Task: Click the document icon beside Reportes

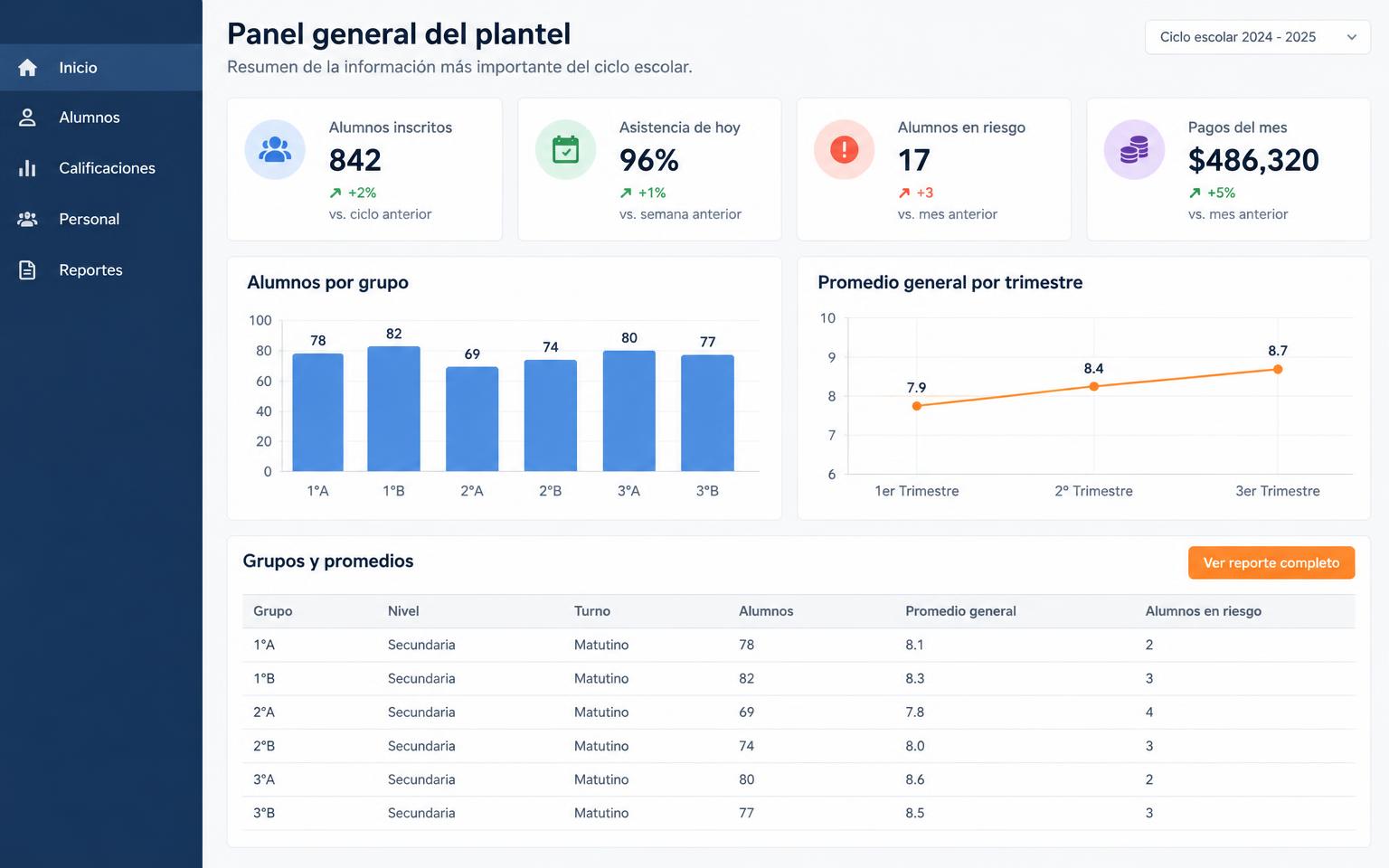Action: [27, 269]
